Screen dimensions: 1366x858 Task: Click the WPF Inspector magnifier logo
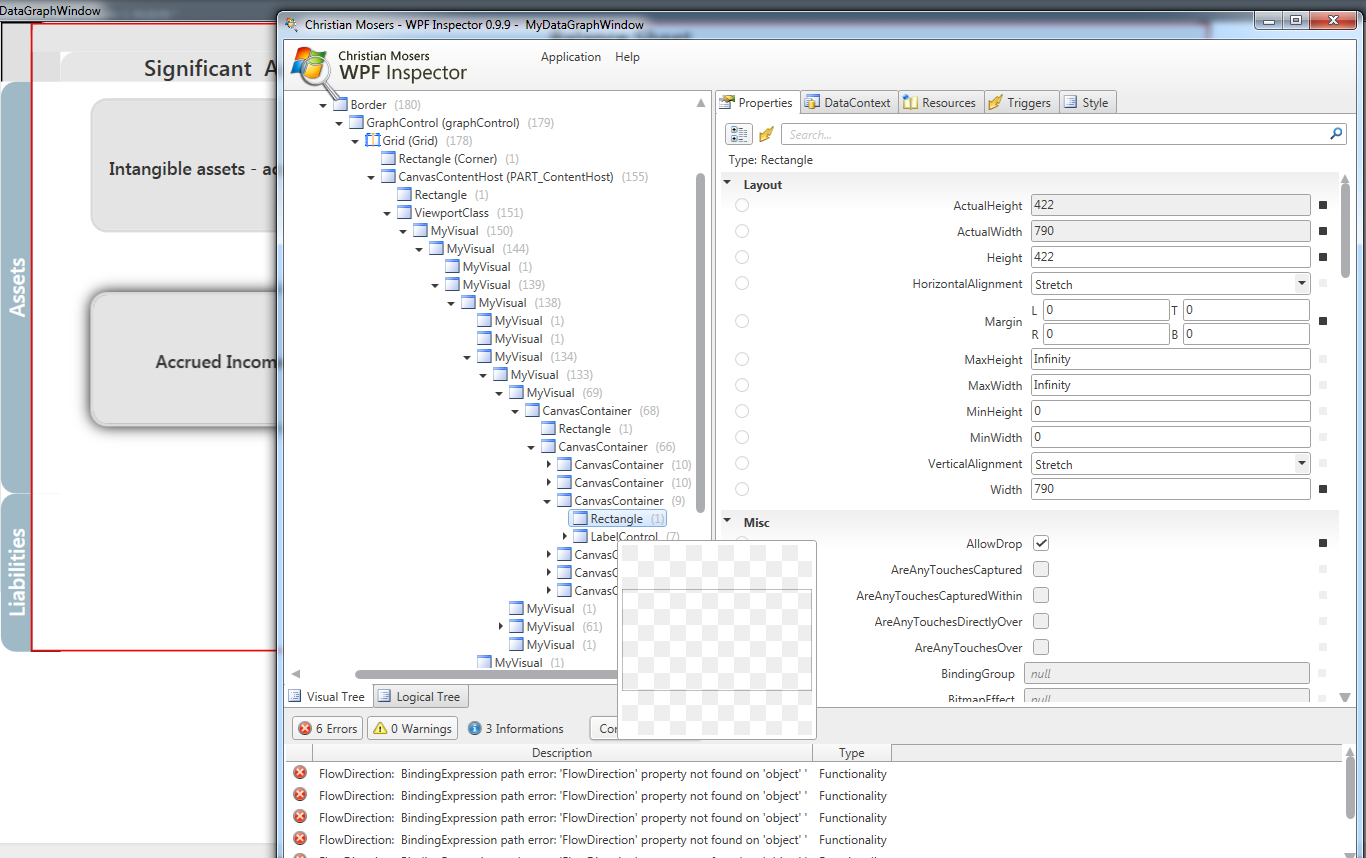tap(311, 70)
